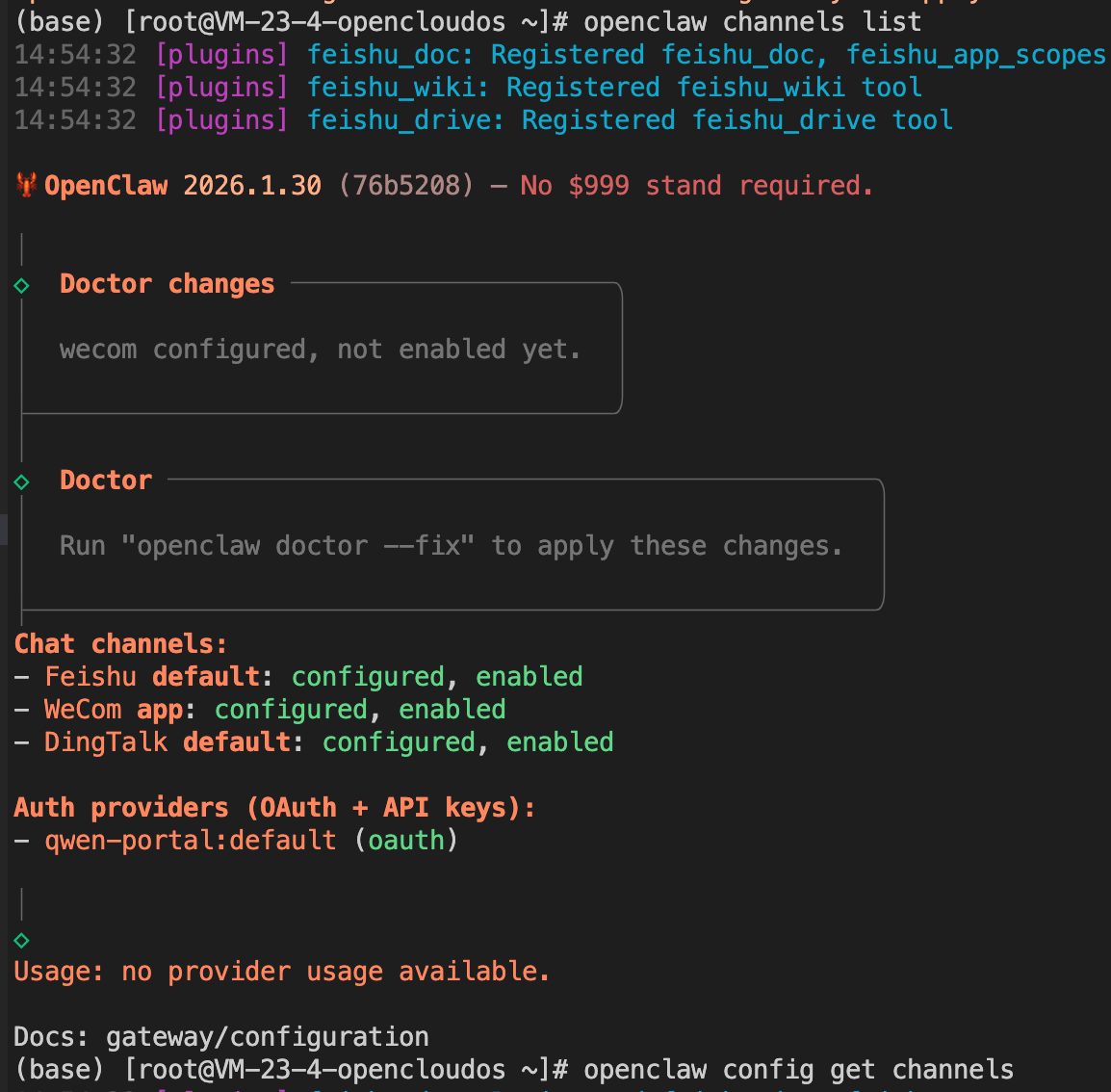Click the 14:54:32 timestamp on feishu_wiki line

[75, 88]
